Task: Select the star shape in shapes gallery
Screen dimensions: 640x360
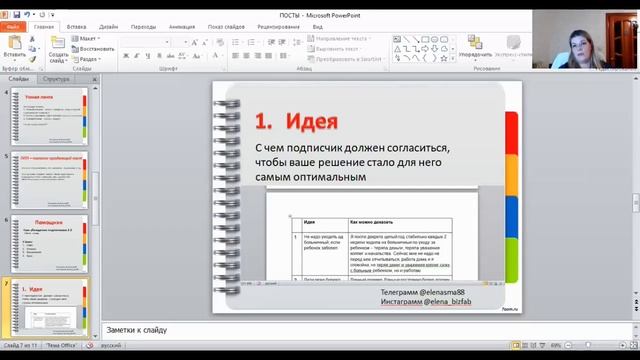Action: pyautogui.click(x=444, y=59)
